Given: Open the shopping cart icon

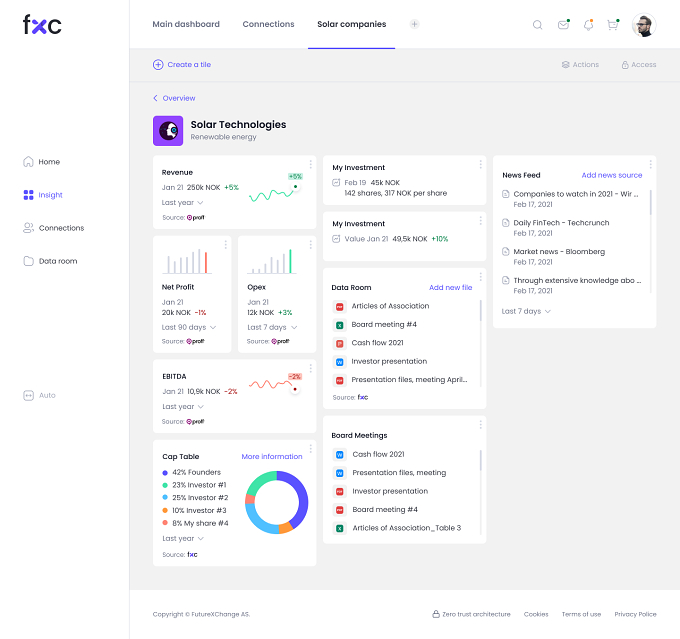Looking at the screenshot, I should click(613, 25).
